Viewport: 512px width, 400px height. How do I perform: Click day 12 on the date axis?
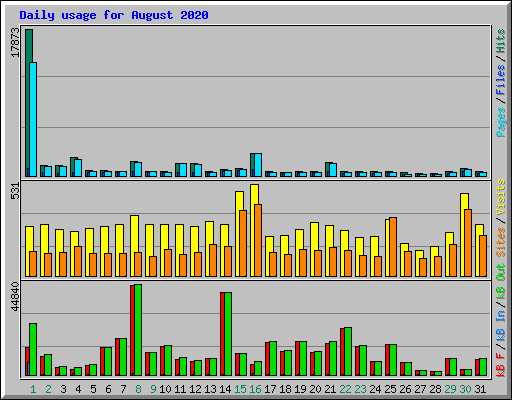coord(195,389)
